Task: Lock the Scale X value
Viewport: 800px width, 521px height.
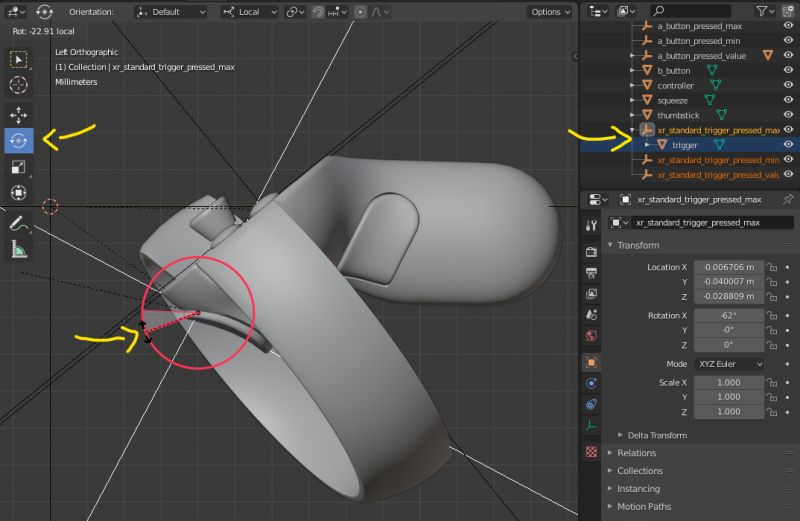Action: 772,382
